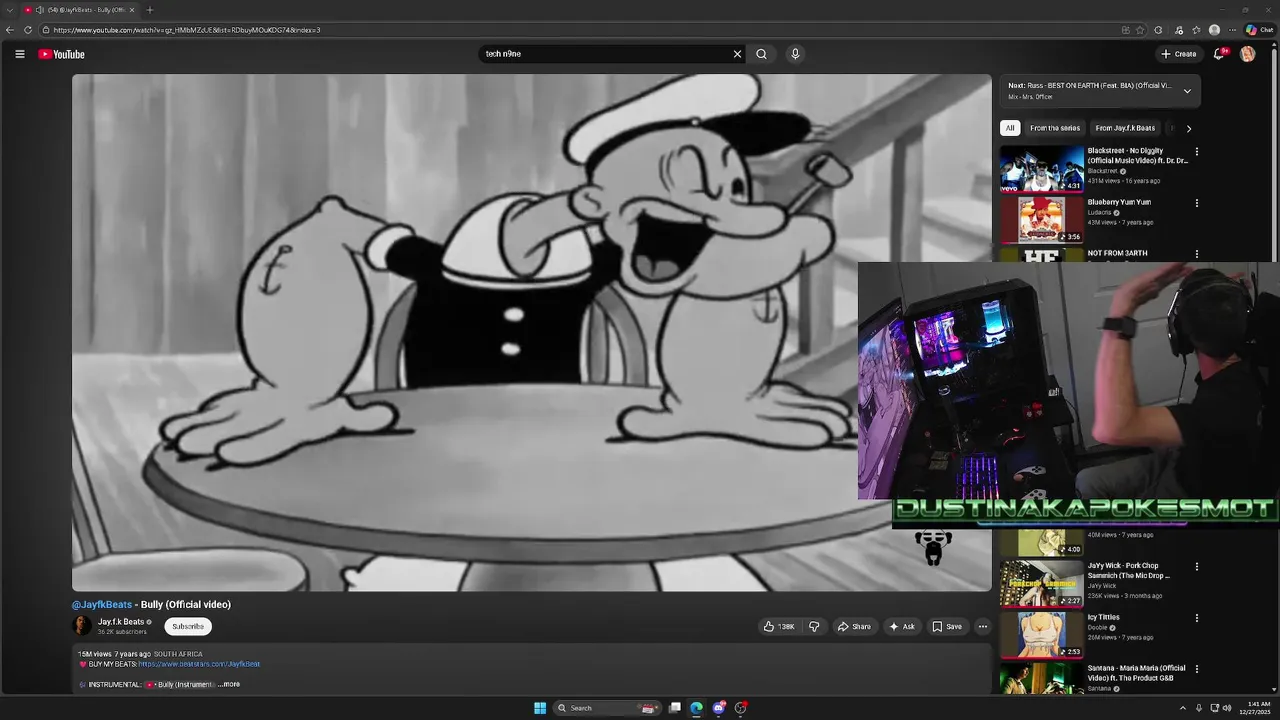Screen dimensions: 1280x720
Task: Clear the search box text
Action: [x=737, y=54]
